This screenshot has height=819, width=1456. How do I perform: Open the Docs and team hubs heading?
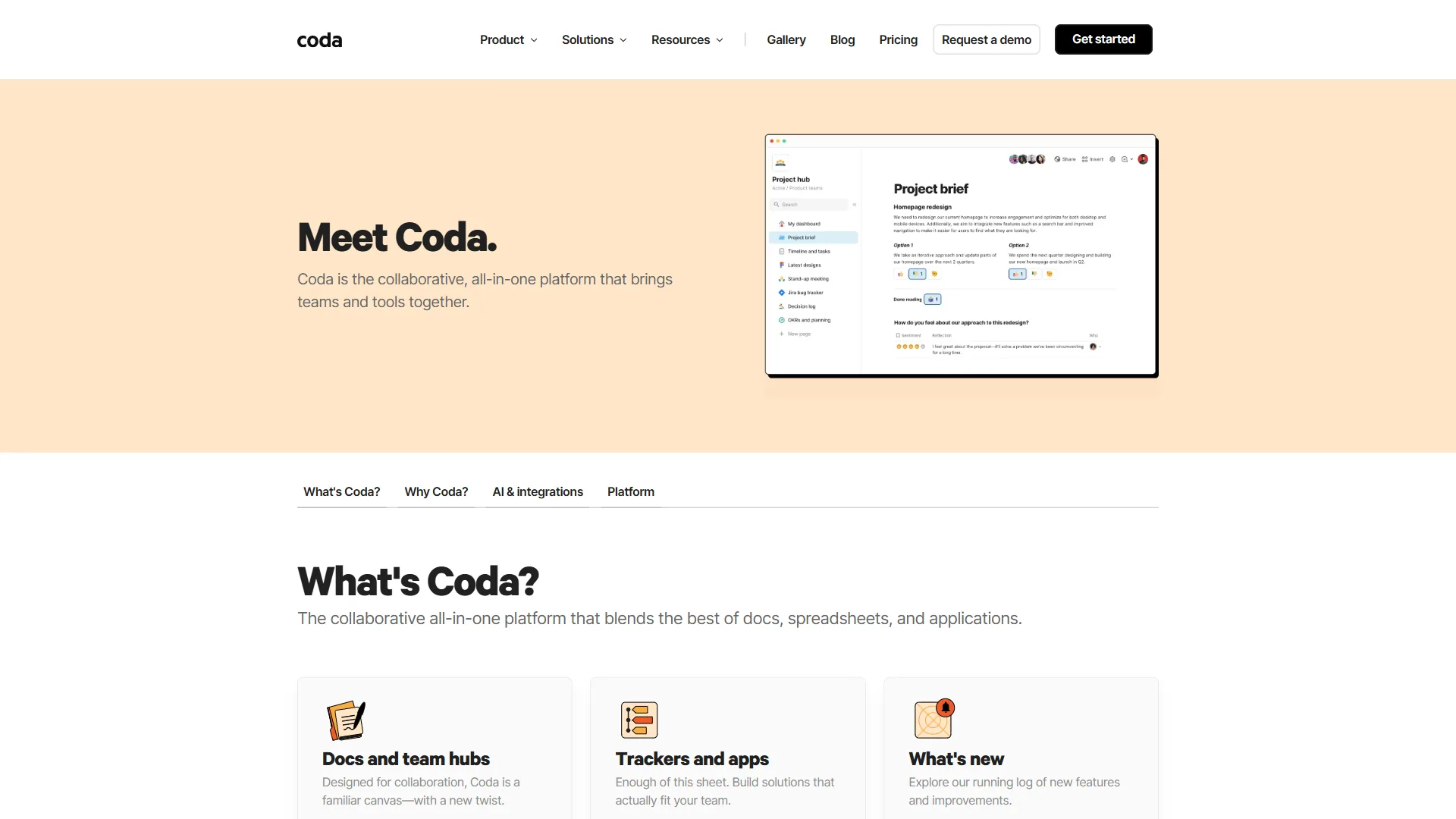click(406, 759)
